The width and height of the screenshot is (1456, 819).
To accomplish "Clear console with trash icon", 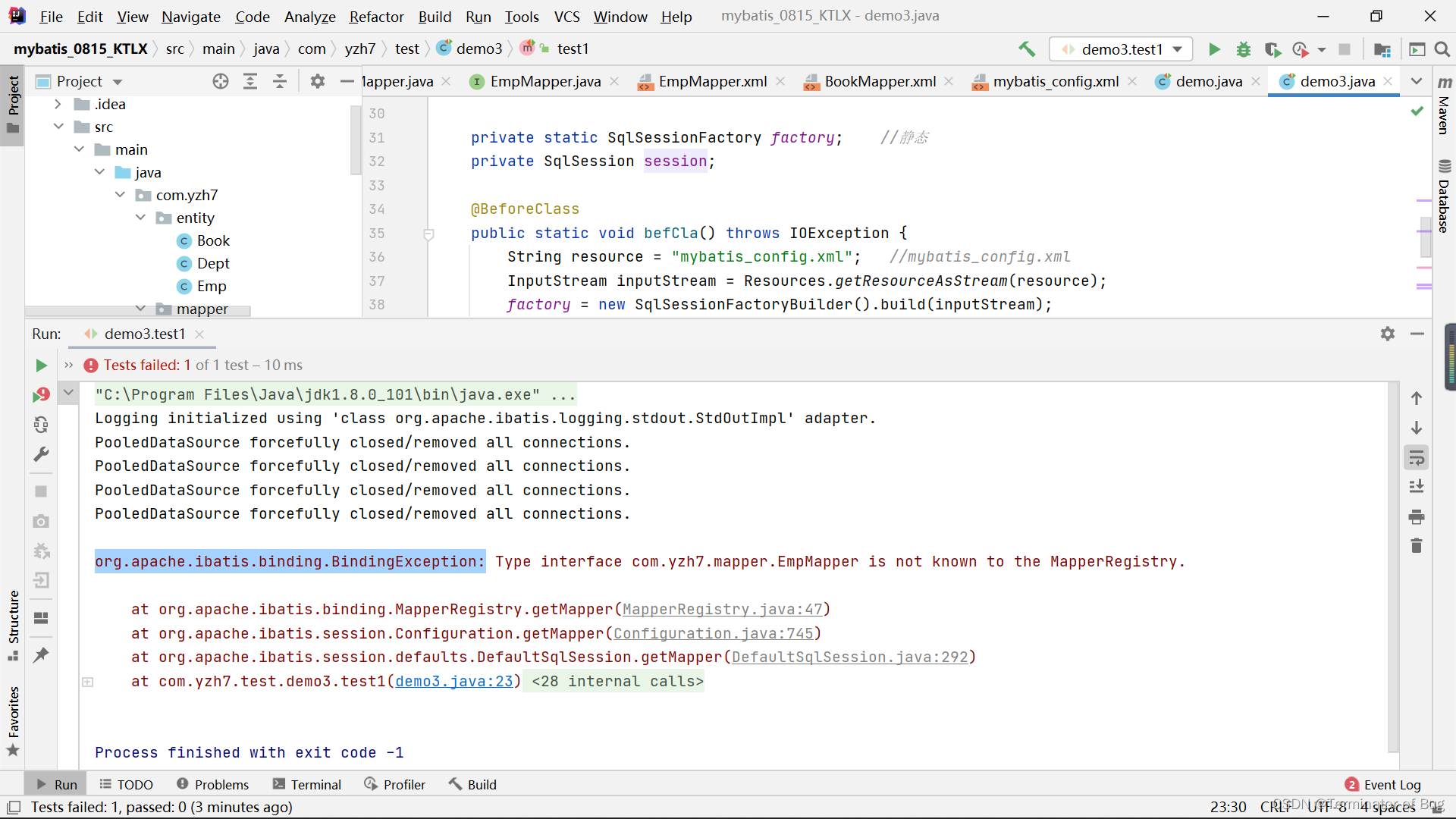I will 1417,546.
